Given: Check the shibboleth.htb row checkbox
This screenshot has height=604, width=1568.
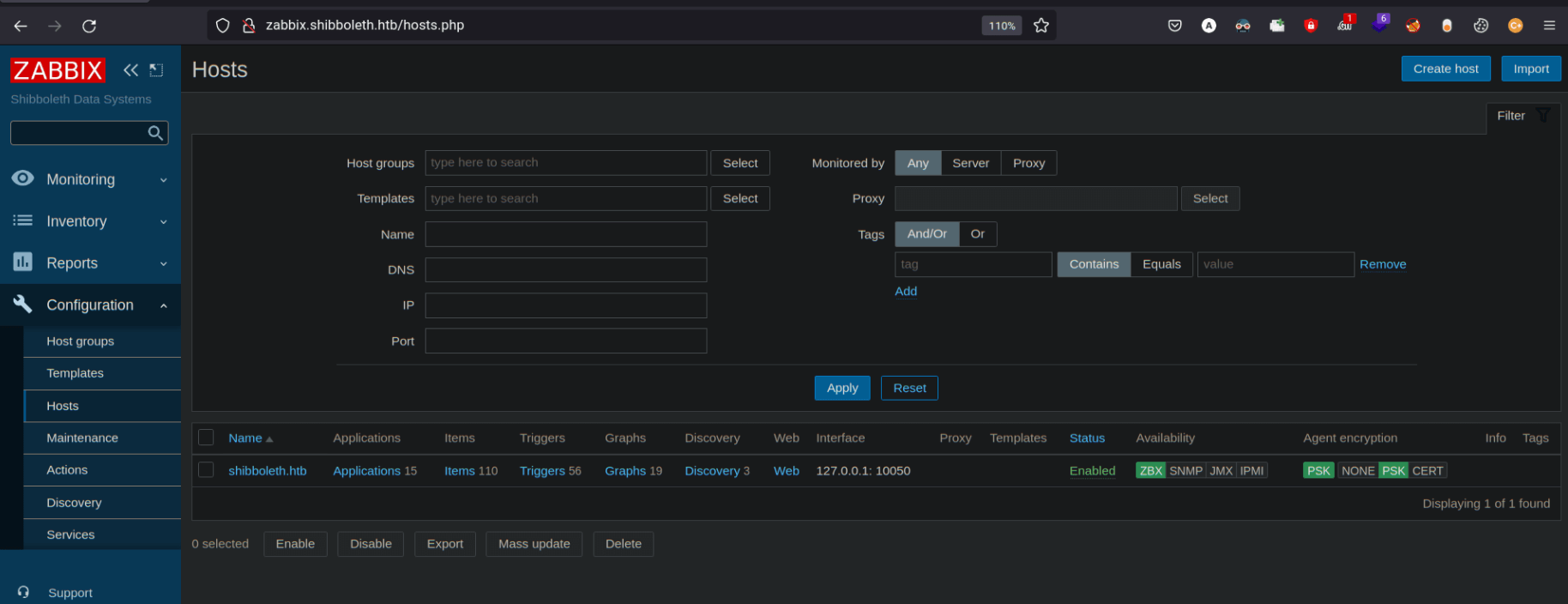Looking at the screenshot, I should 206,470.
